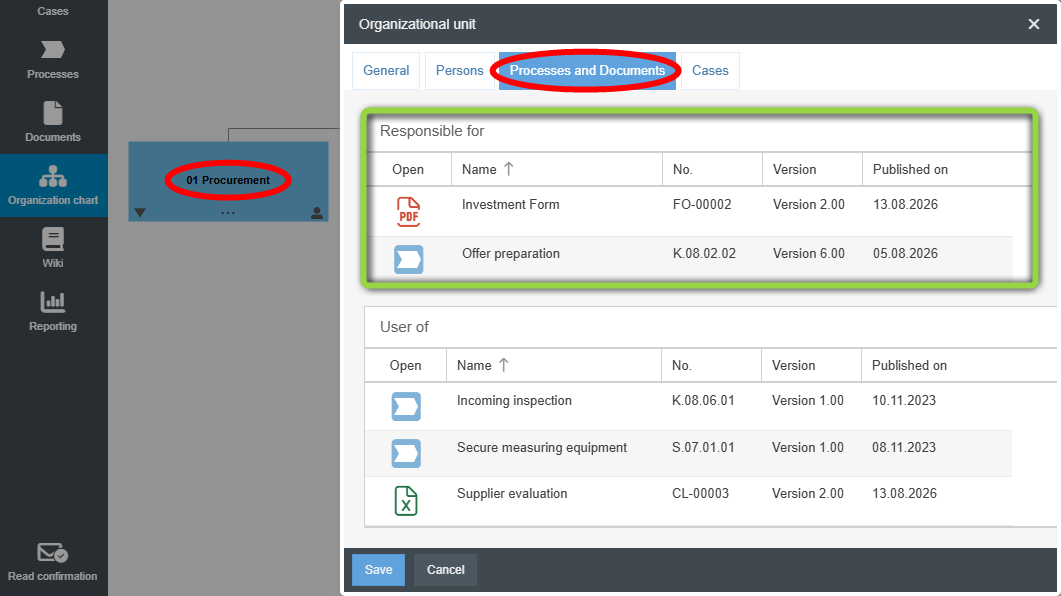The image size is (1061, 596).
Task: Click the CL-00003 number cell
Action: [x=700, y=493]
